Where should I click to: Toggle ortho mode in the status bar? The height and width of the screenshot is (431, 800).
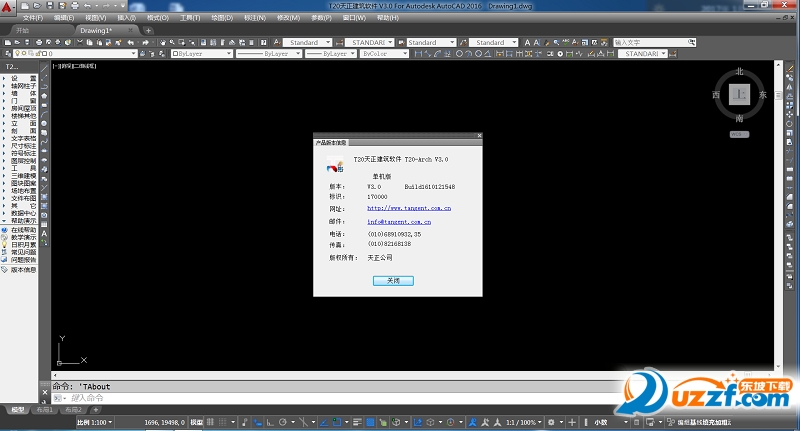tap(269, 422)
